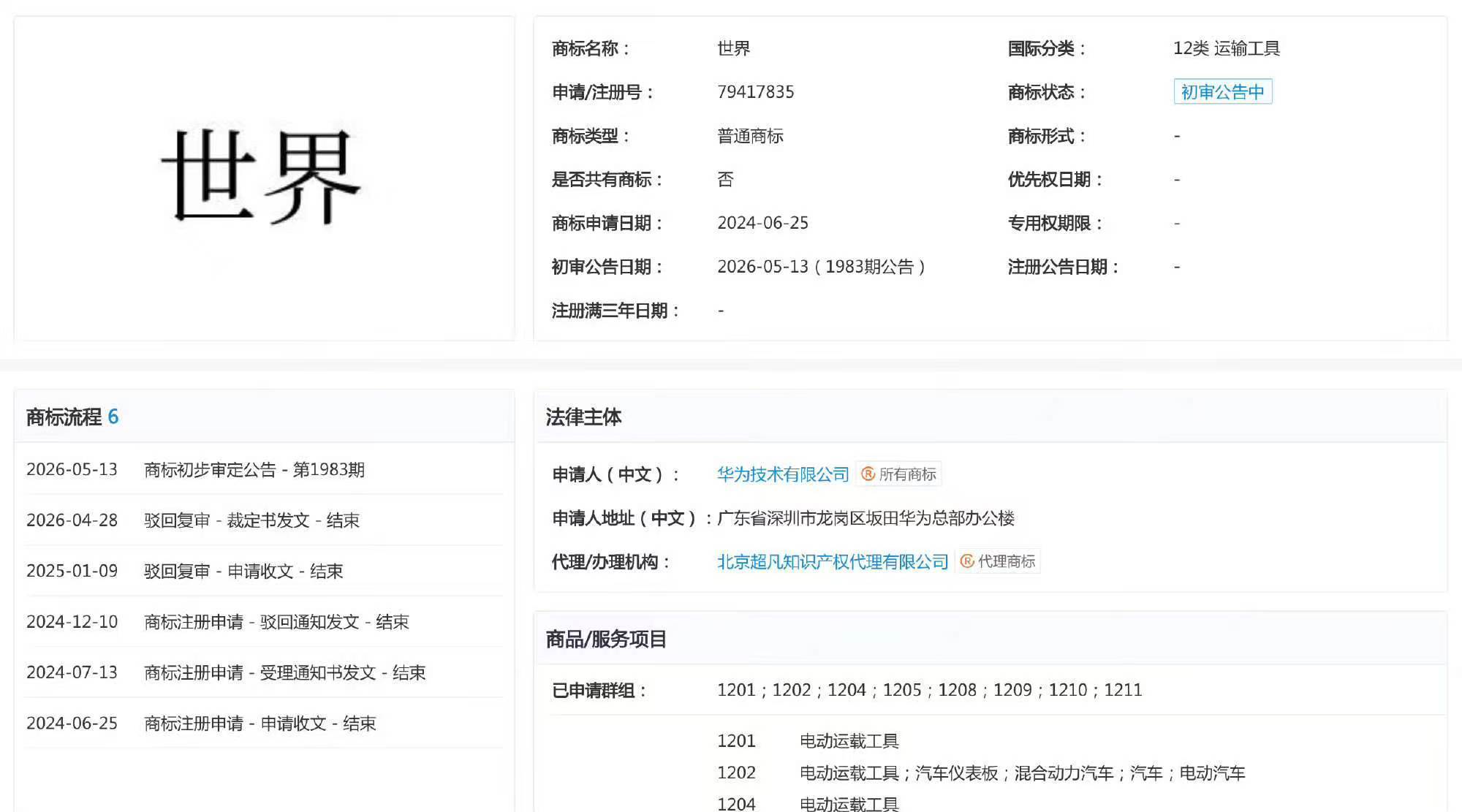Viewport: 1462px width, 812px height.
Task: Open agency link 北京超凡知识产权代理有限公司
Action: (x=833, y=561)
